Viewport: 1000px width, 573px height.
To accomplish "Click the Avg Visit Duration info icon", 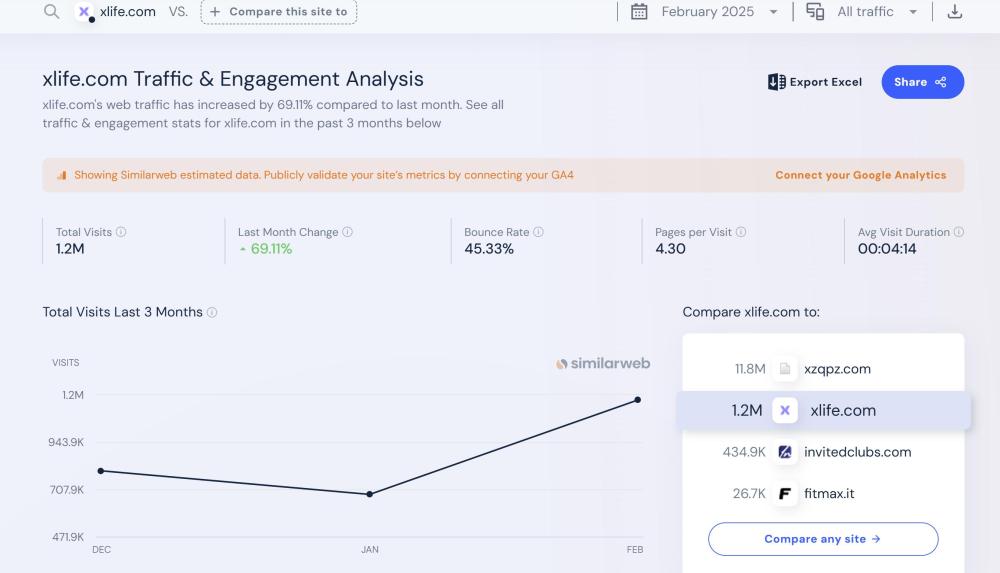I will point(959,232).
